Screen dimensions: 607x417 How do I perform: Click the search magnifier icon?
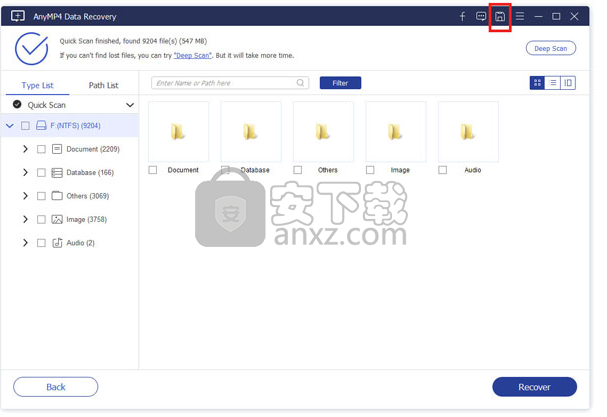pyautogui.click(x=300, y=82)
